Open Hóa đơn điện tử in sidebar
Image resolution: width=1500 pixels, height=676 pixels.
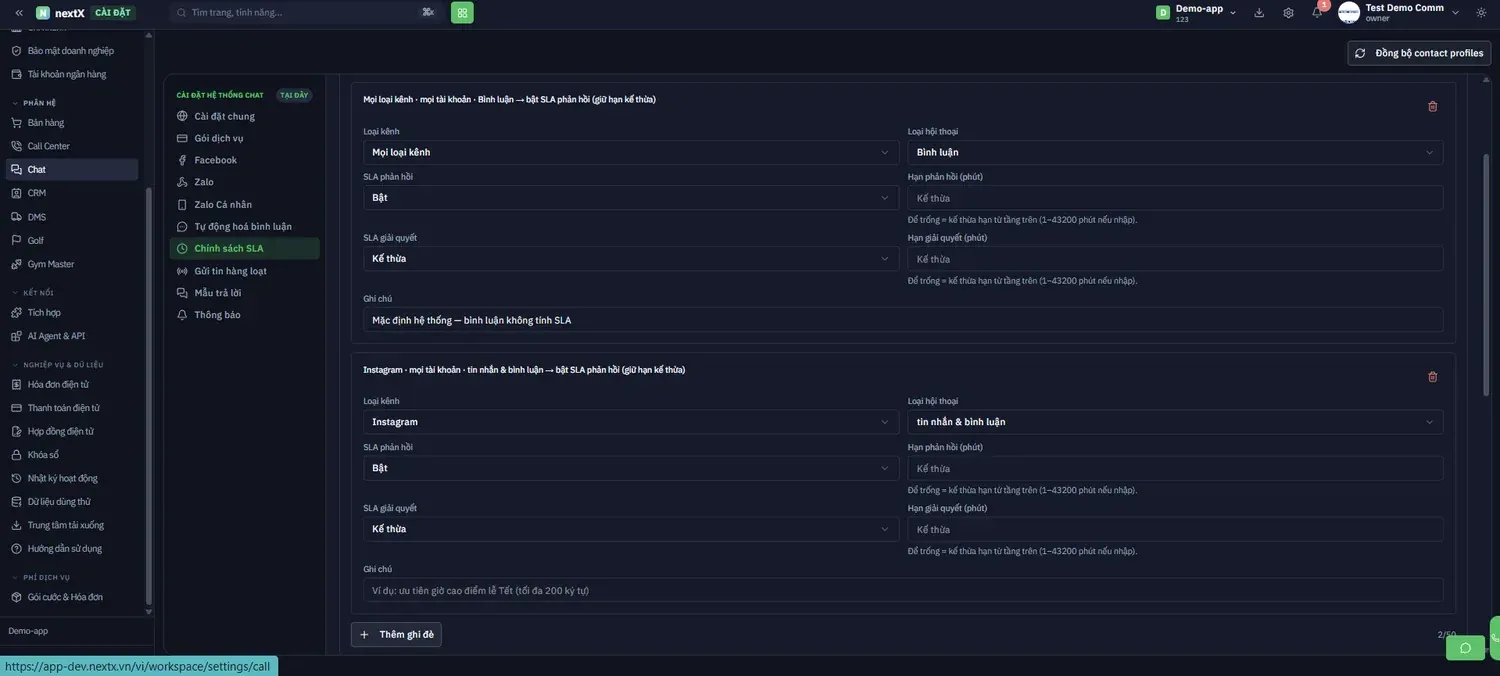pyautogui.click(x=72, y=384)
